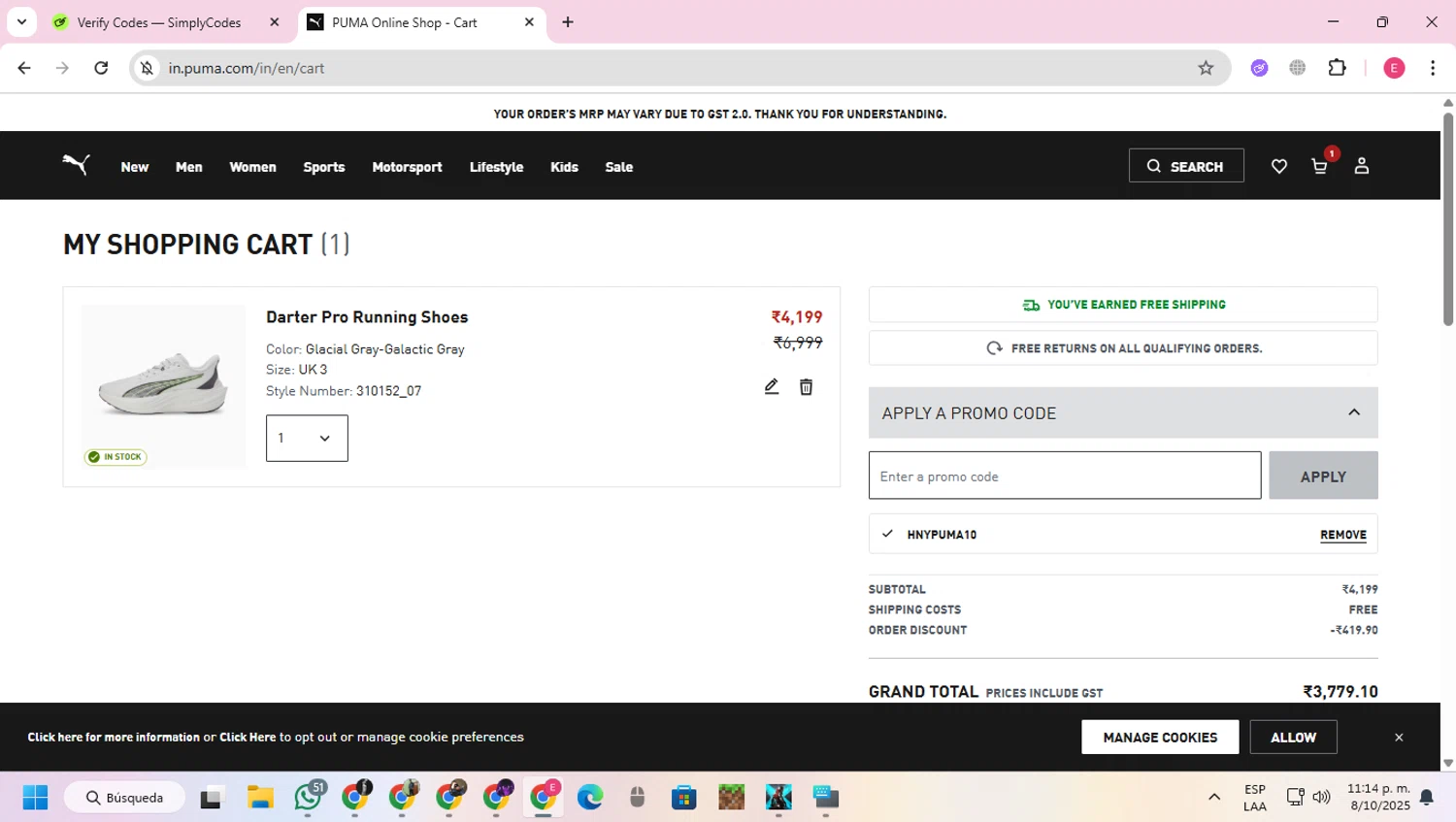Open Minecraft from the taskbar

732,798
